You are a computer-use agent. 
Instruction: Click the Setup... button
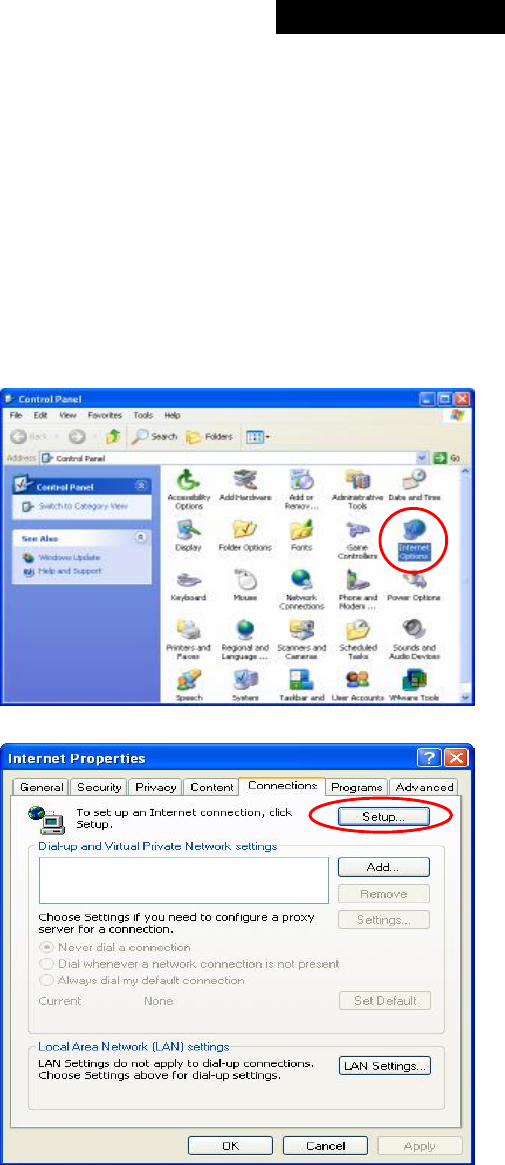tap(383, 816)
